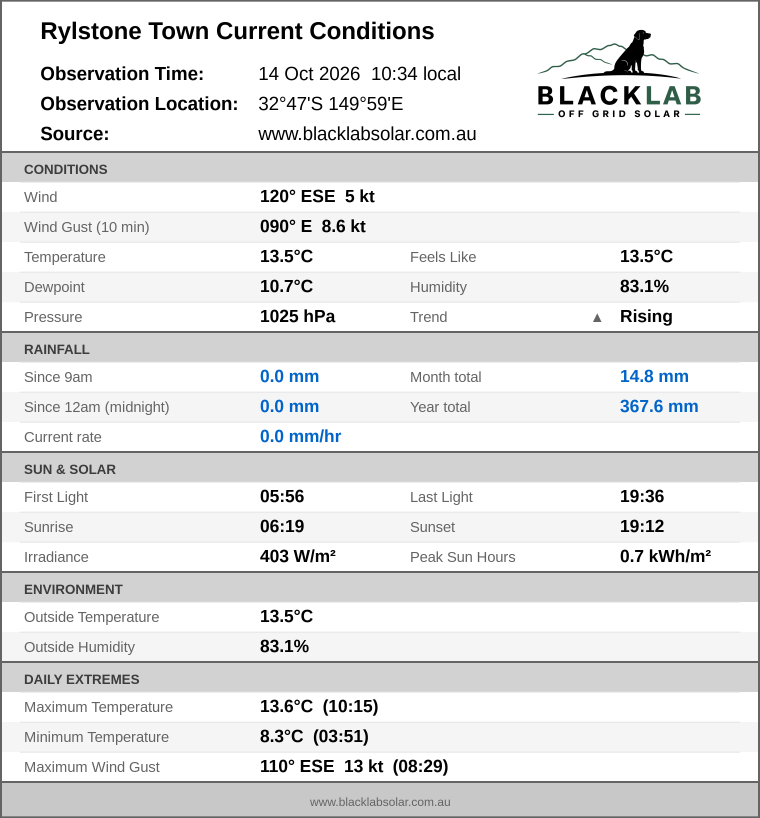Select pressure value 1025 hPa
Image resolution: width=760 pixels, height=818 pixels.
point(297,317)
